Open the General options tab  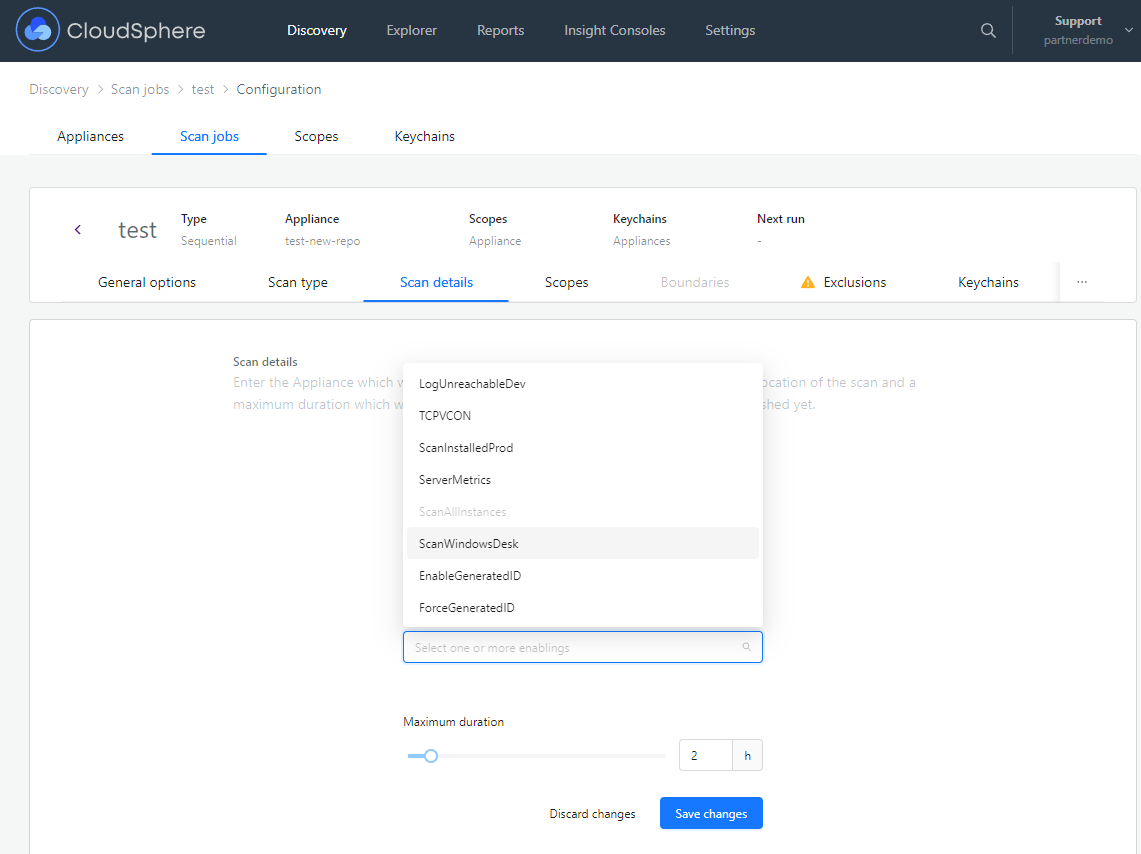pos(147,282)
